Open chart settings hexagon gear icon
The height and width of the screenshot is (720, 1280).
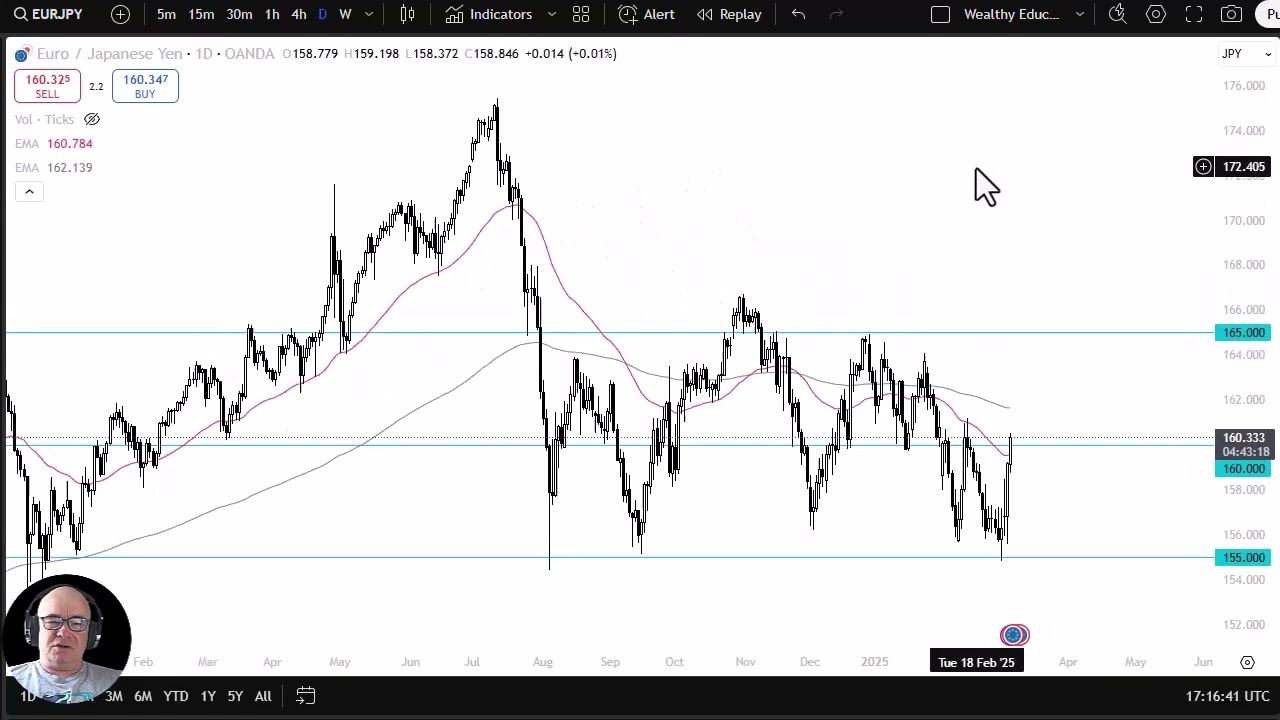[1156, 14]
